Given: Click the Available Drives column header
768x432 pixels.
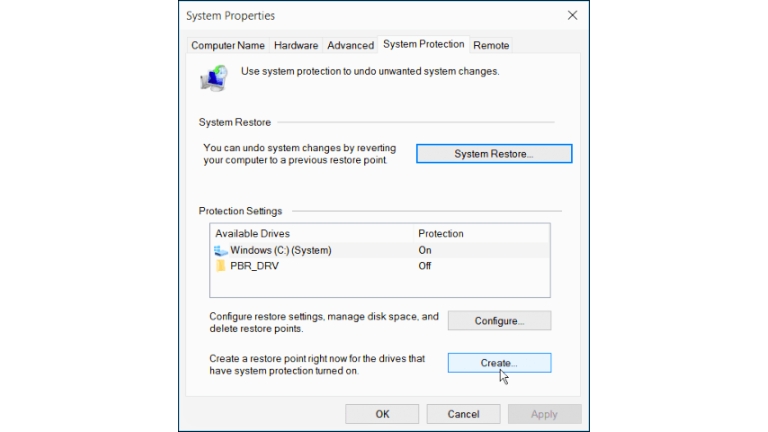Looking at the screenshot, I should point(312,234).
